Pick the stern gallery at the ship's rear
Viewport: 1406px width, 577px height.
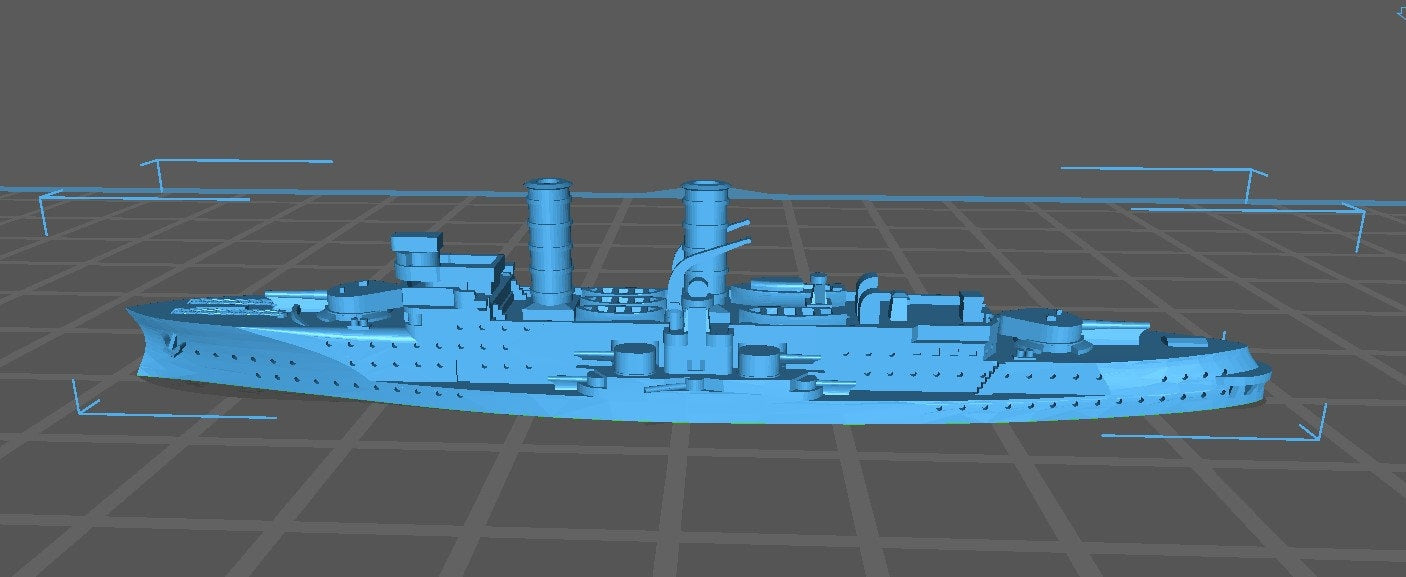coord(1250,378)
